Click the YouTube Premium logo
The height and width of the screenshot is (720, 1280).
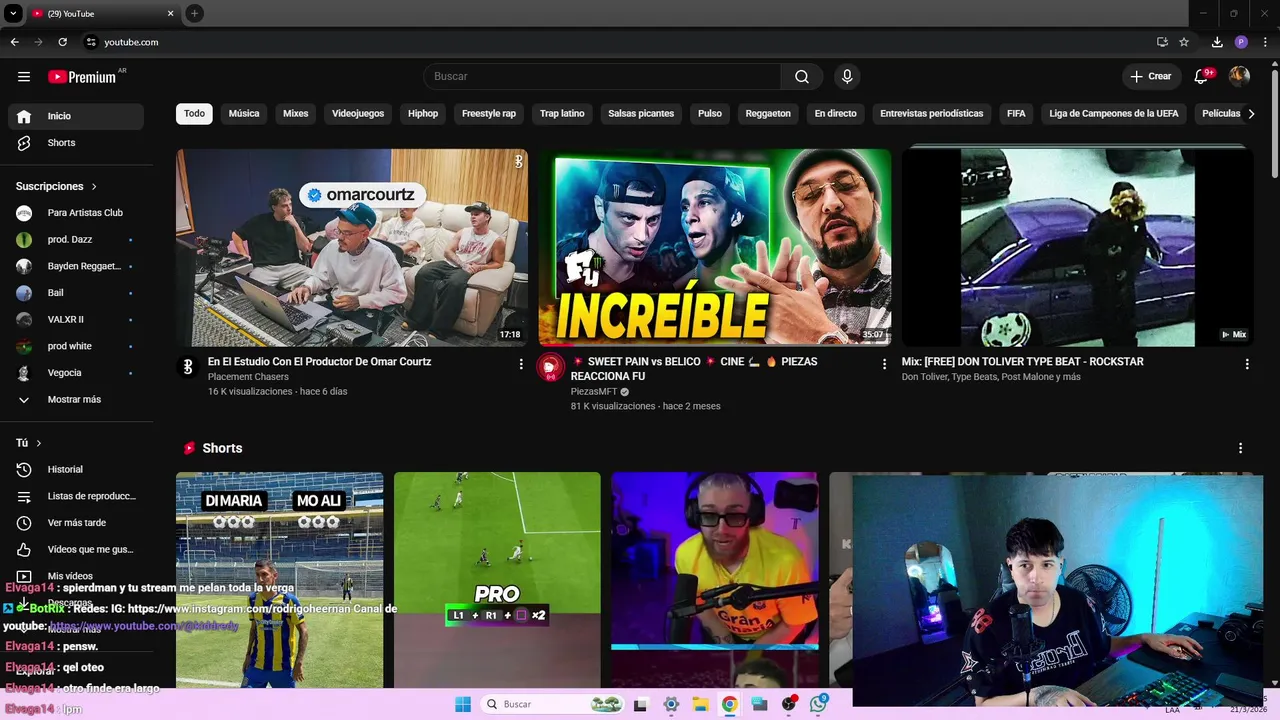83,77
